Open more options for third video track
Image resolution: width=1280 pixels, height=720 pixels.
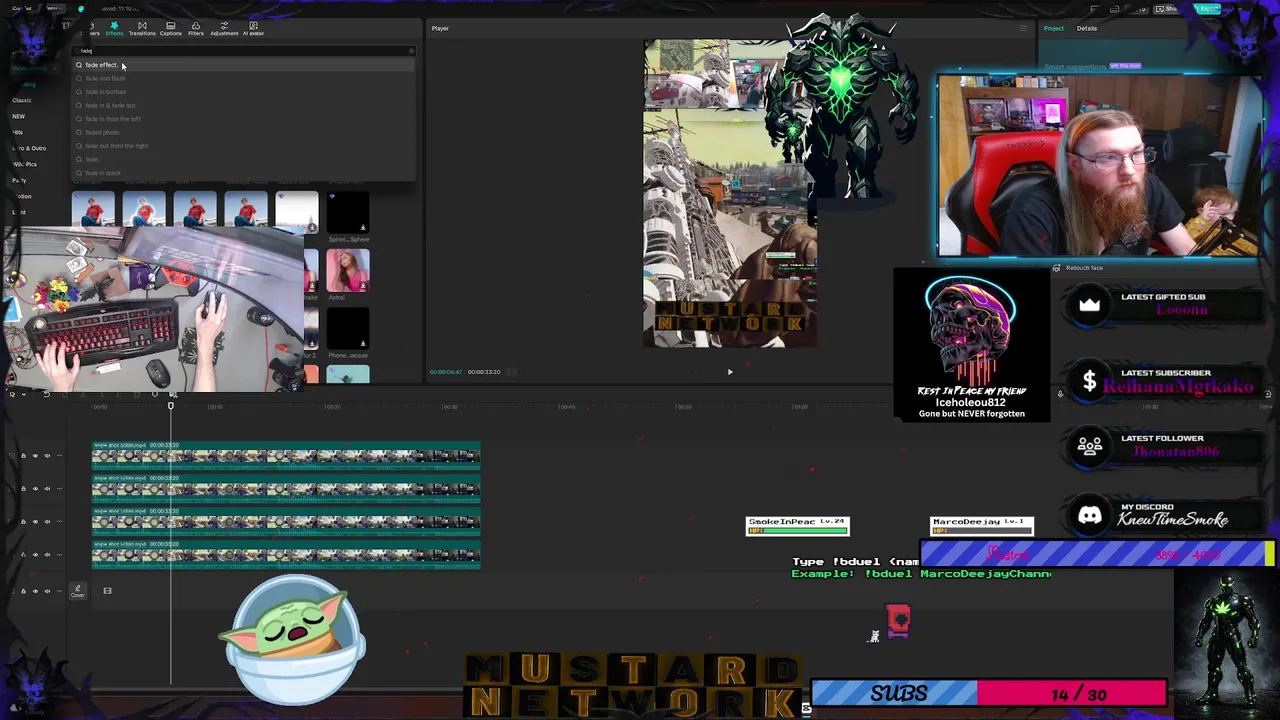point(58,522)
